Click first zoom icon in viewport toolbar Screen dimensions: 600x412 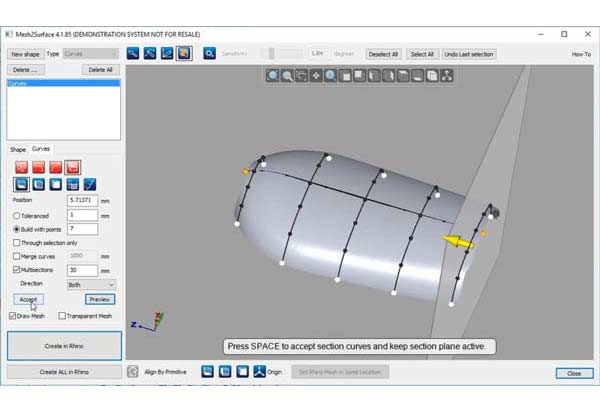(273, 75)
